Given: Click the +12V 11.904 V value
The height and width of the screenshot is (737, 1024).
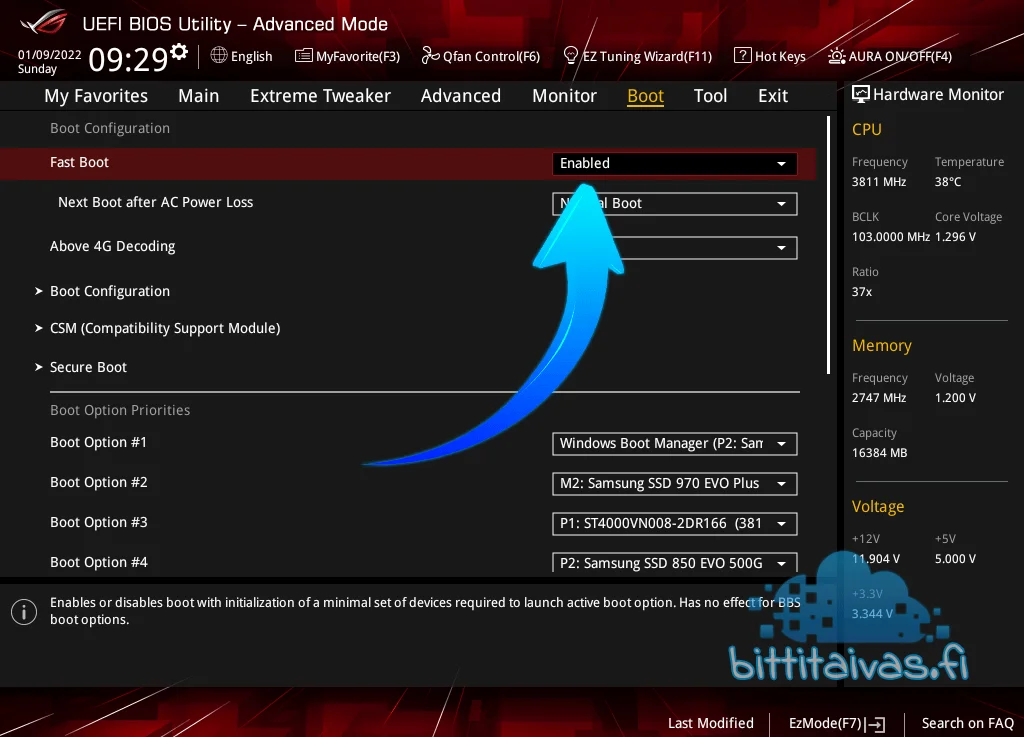Looking at the screenshot, I should 876,559.
